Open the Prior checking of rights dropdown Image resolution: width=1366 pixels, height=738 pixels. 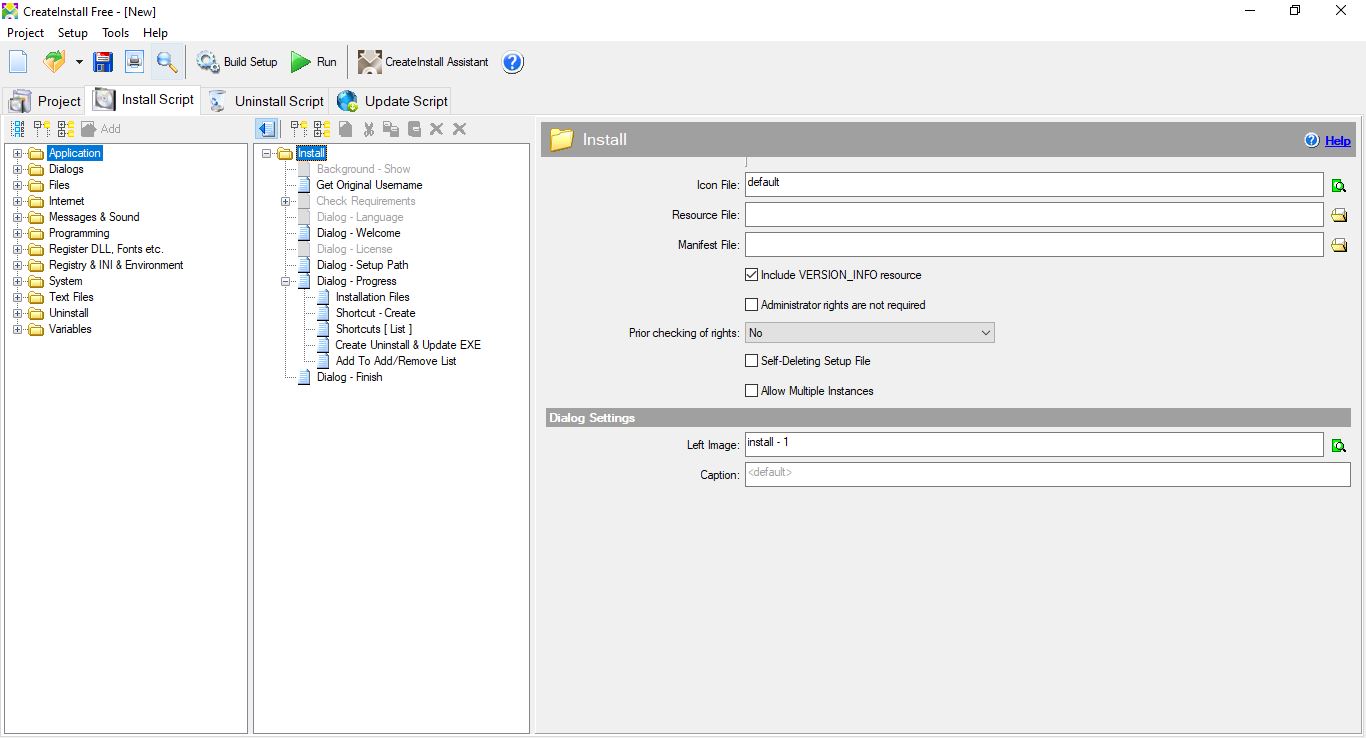pyautogui.click(x=870, y=333)
